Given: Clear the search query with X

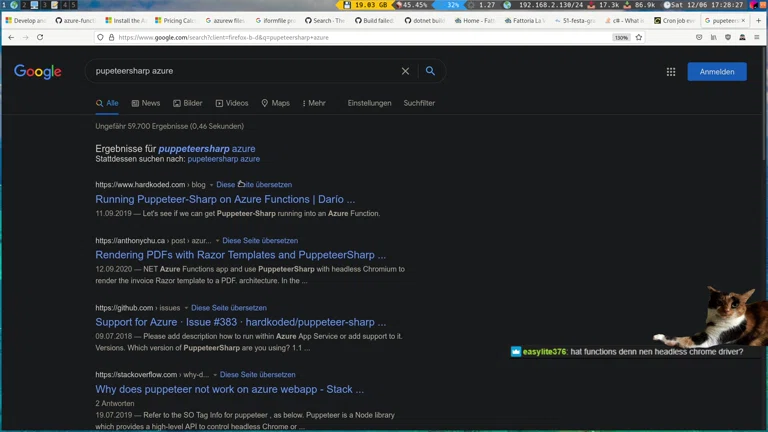Looking at the screenshot, I should click(405, 71).
